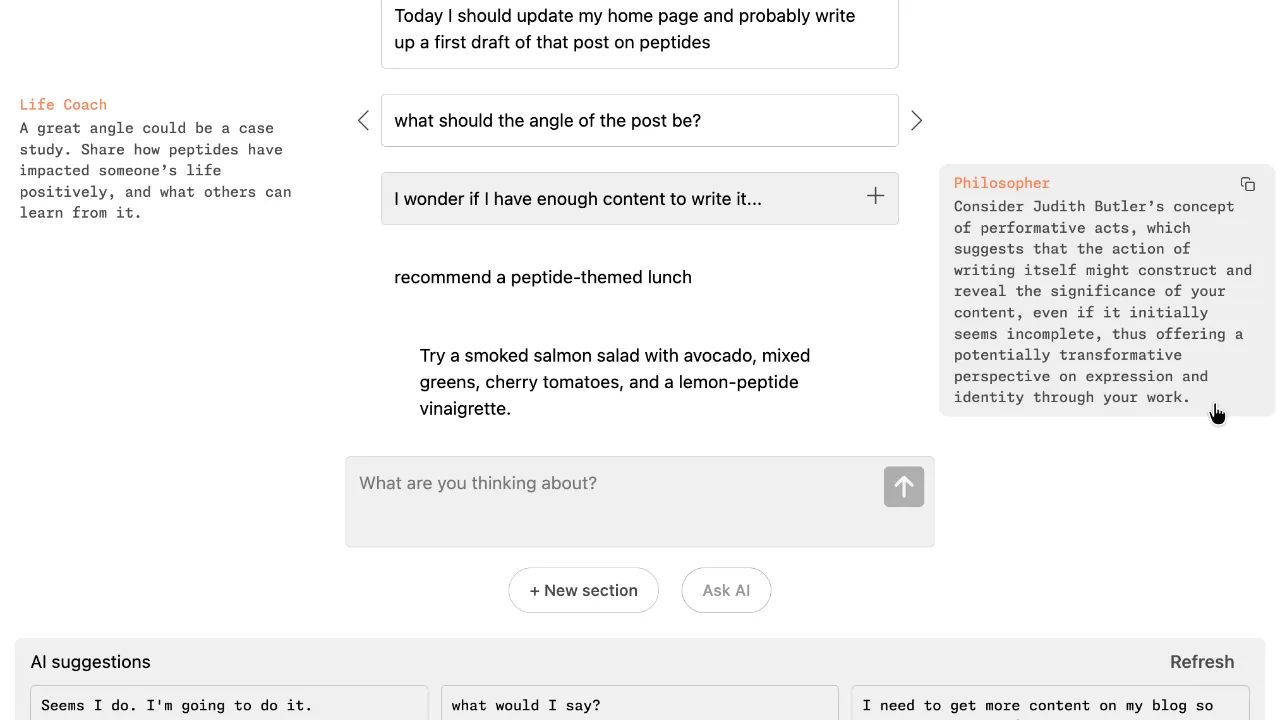
Task: Copy the Philosopher response with the copy icon
Action: pyautogui.click(x=1247, y=184)
